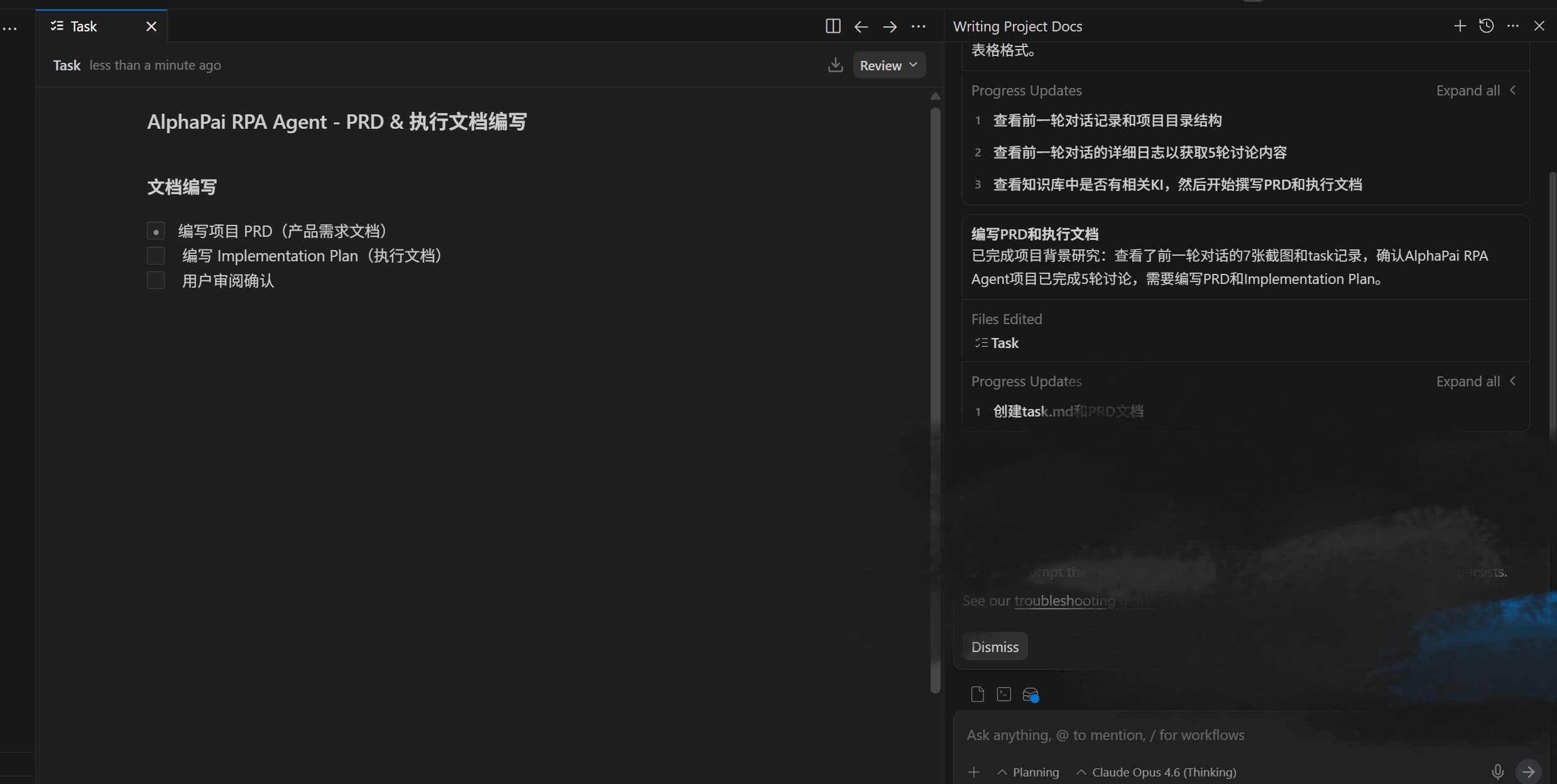The height and width of the screenshot is (784, 1557).
Task: Add context with plus icon in input bar
Action: pyautogui.click(x=974, y=772)
